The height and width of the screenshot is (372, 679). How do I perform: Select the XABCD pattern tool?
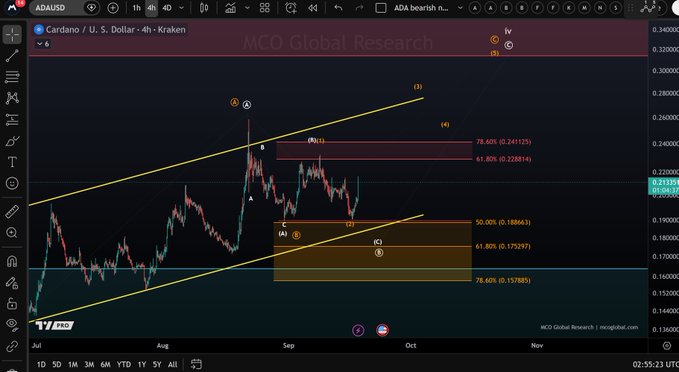click(x=12, y=98)
